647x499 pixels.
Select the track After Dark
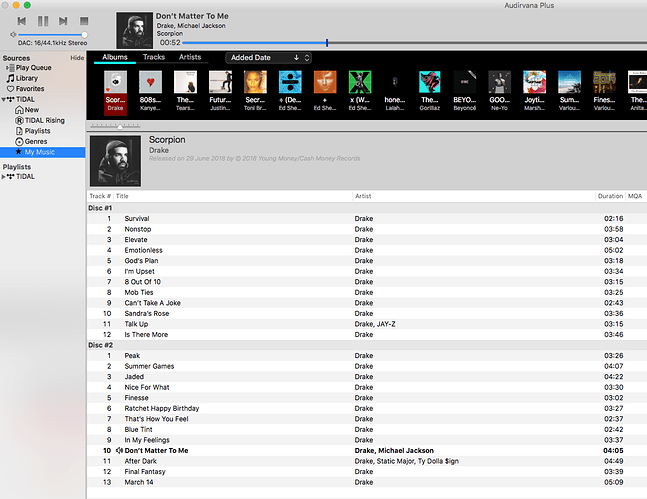[367, 461]
